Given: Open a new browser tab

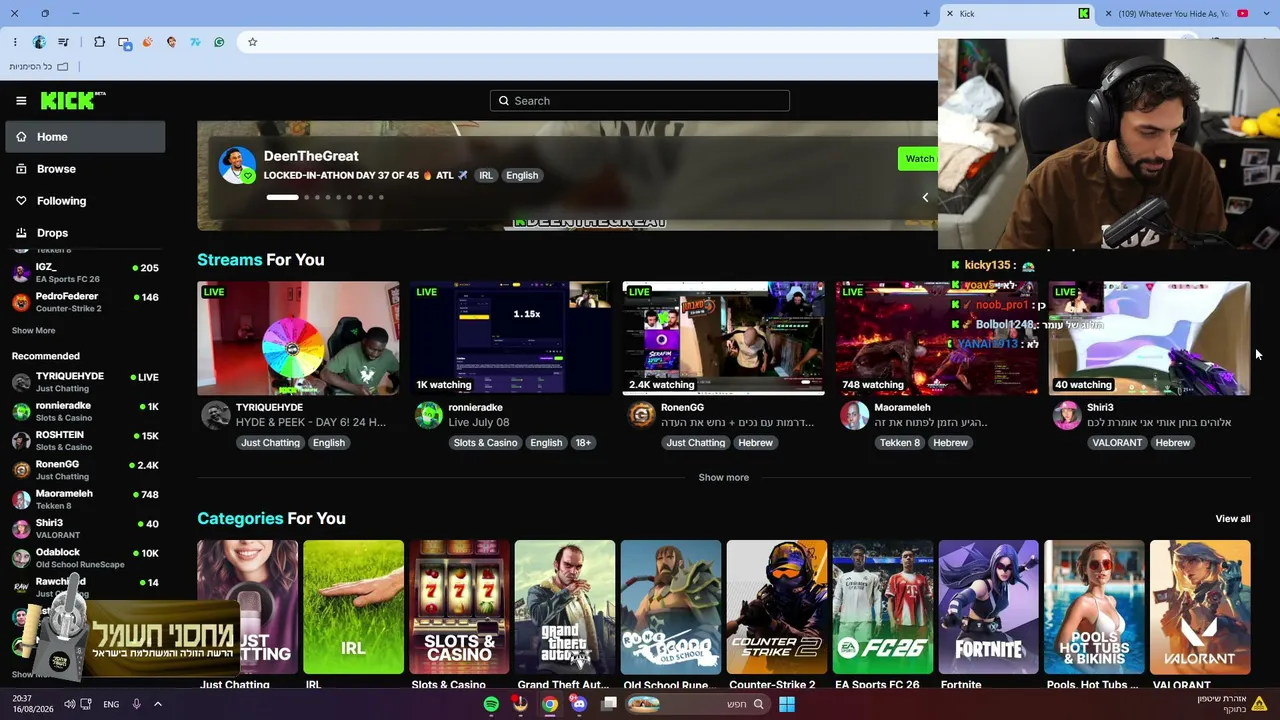Looking at the screenshot, I should click(926, 14).
